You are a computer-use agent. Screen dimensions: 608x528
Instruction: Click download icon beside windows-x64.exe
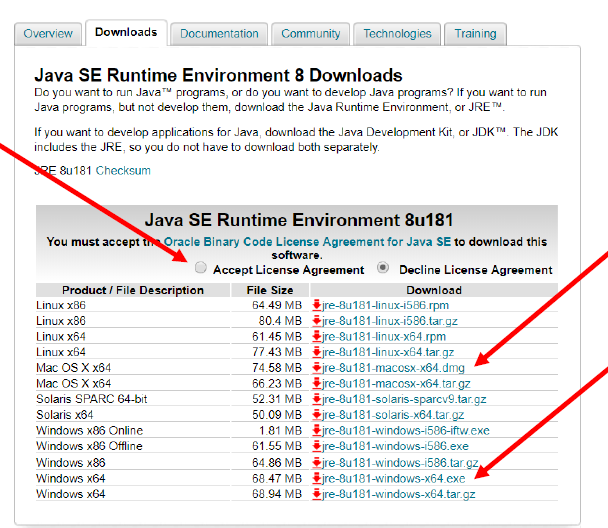[x=317, y=478]
